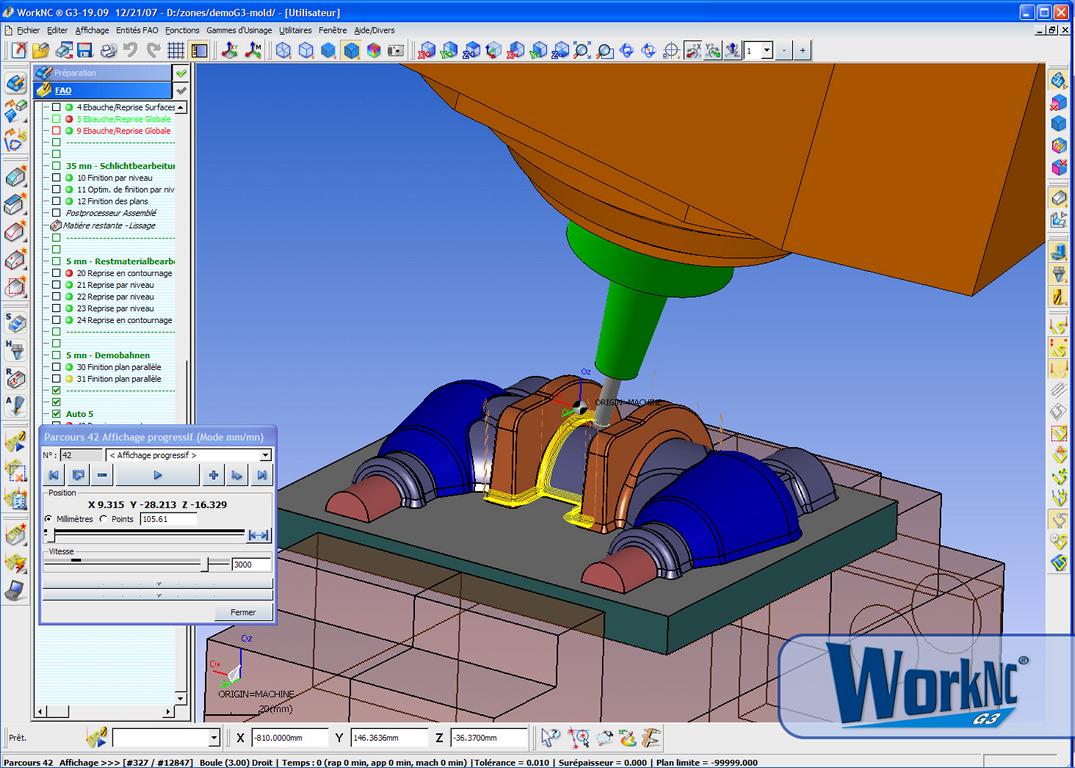The image size is (1075, 768).
Task: Click the side panel toggle toolbar icon
Action: point(200,50)
